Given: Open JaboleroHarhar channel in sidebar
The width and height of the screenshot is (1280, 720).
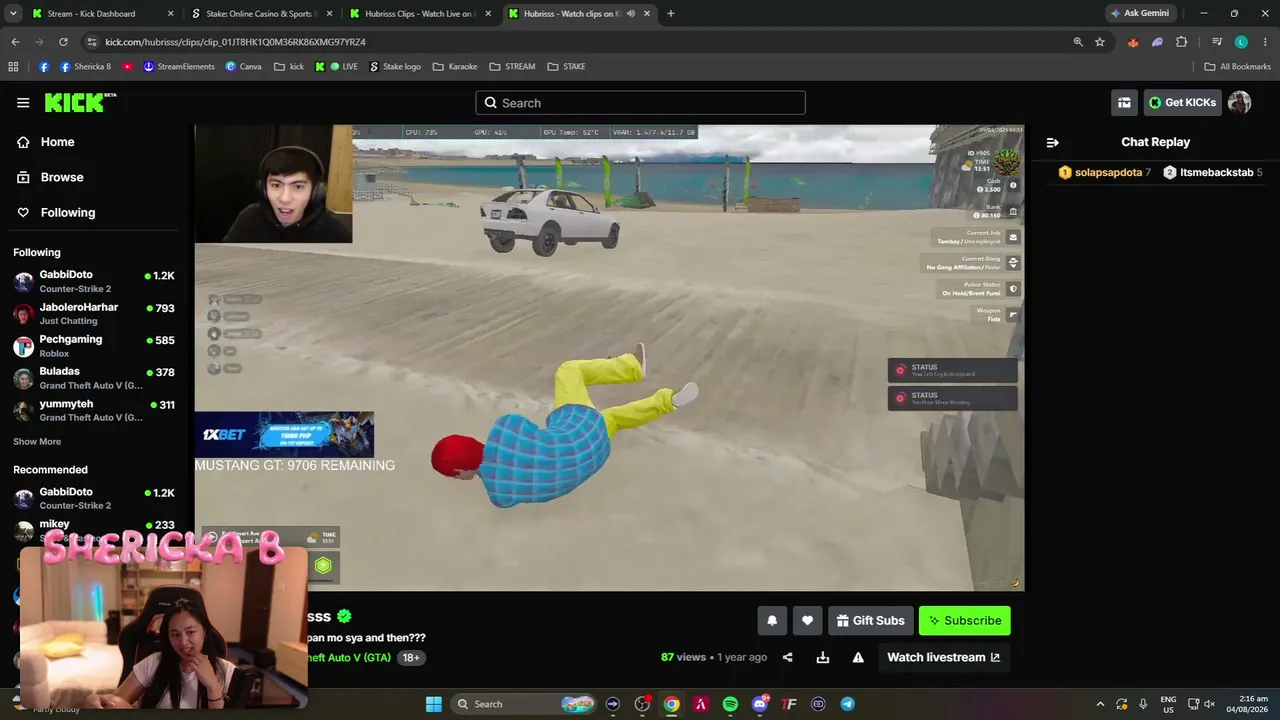Looking at the screenshot, I should (x=94, y=313).
